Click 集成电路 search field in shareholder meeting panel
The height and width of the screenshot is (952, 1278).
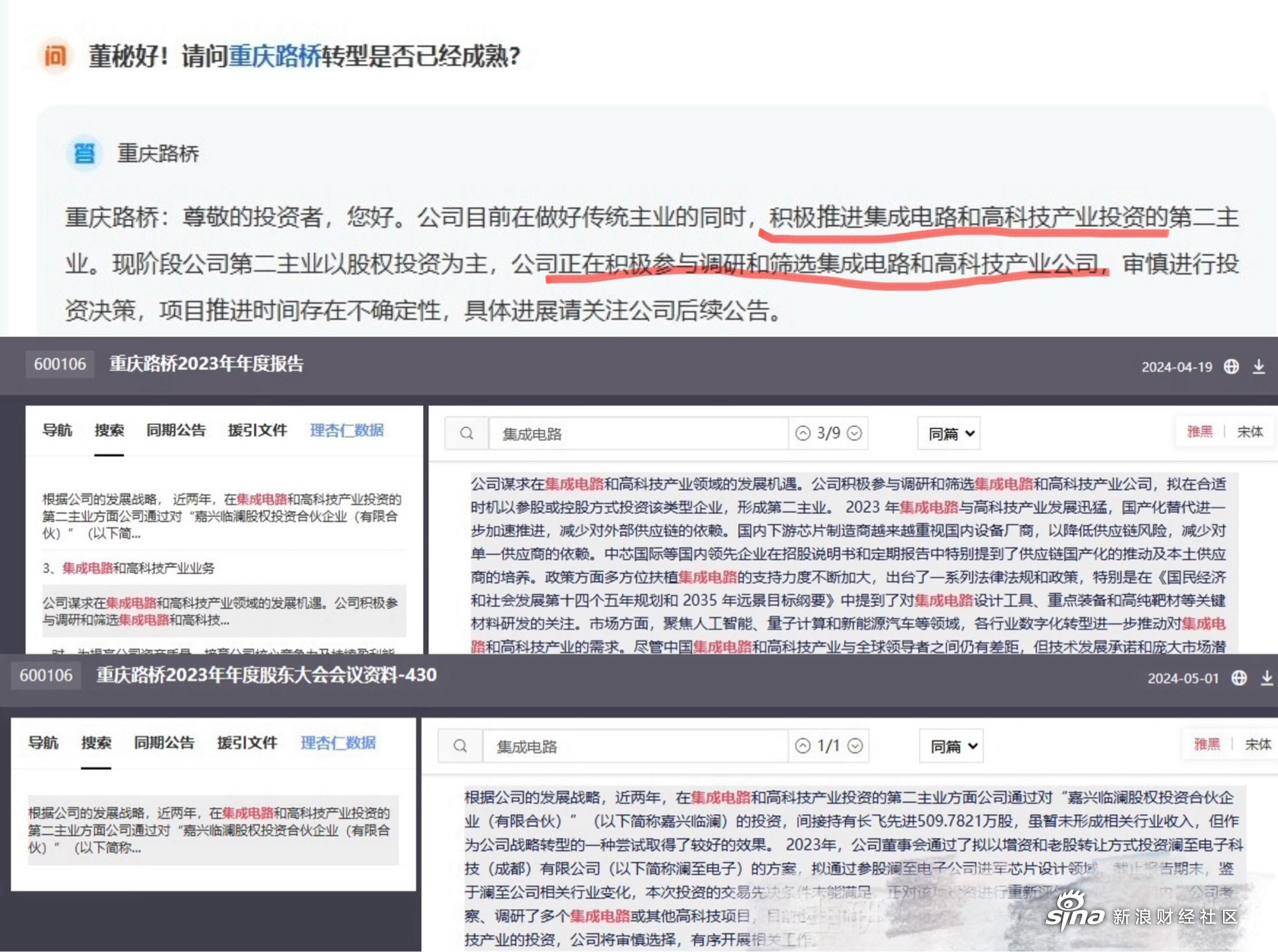(x=635, y=746)
